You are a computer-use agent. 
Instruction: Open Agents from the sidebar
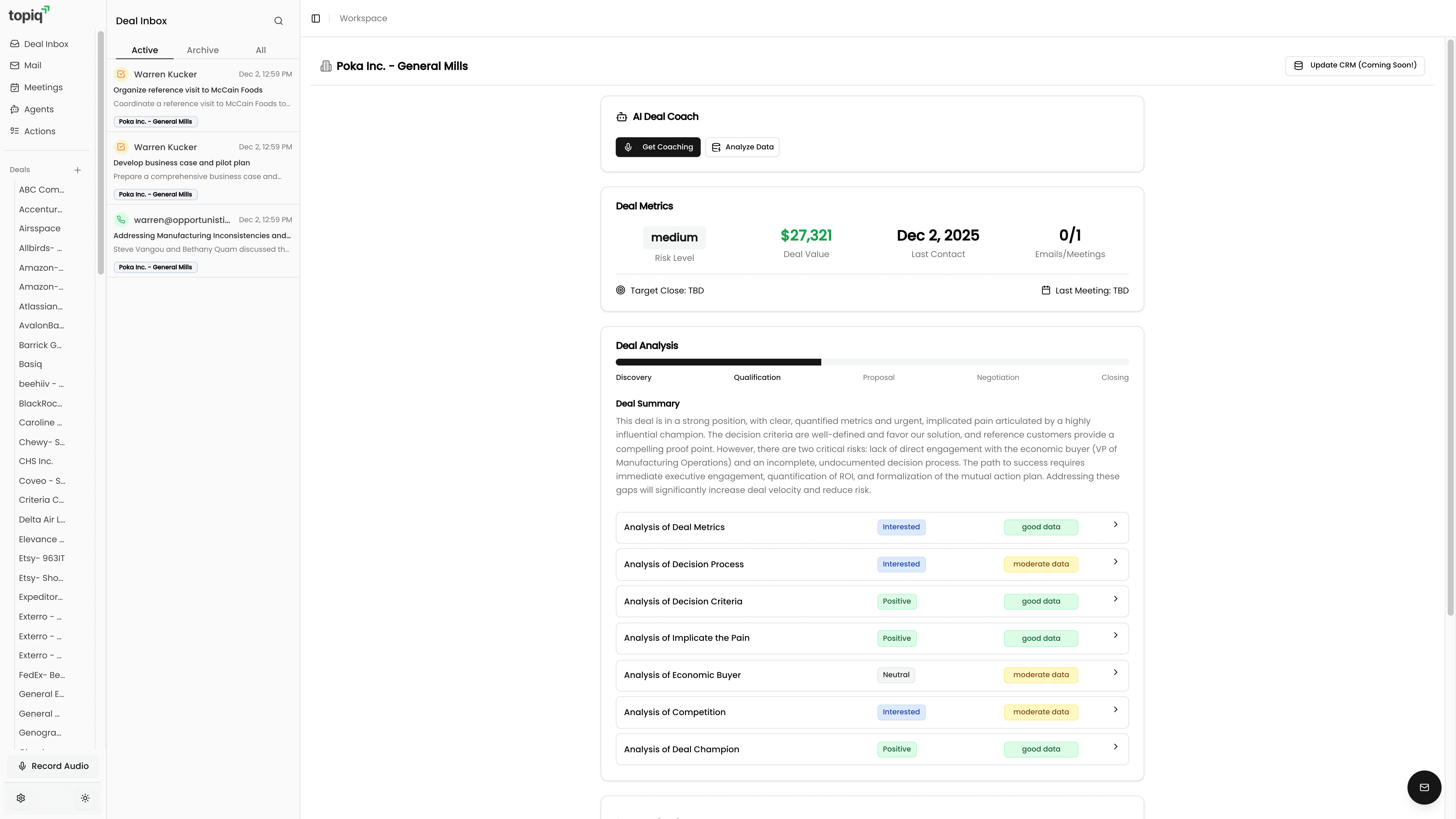coord(38,109)
